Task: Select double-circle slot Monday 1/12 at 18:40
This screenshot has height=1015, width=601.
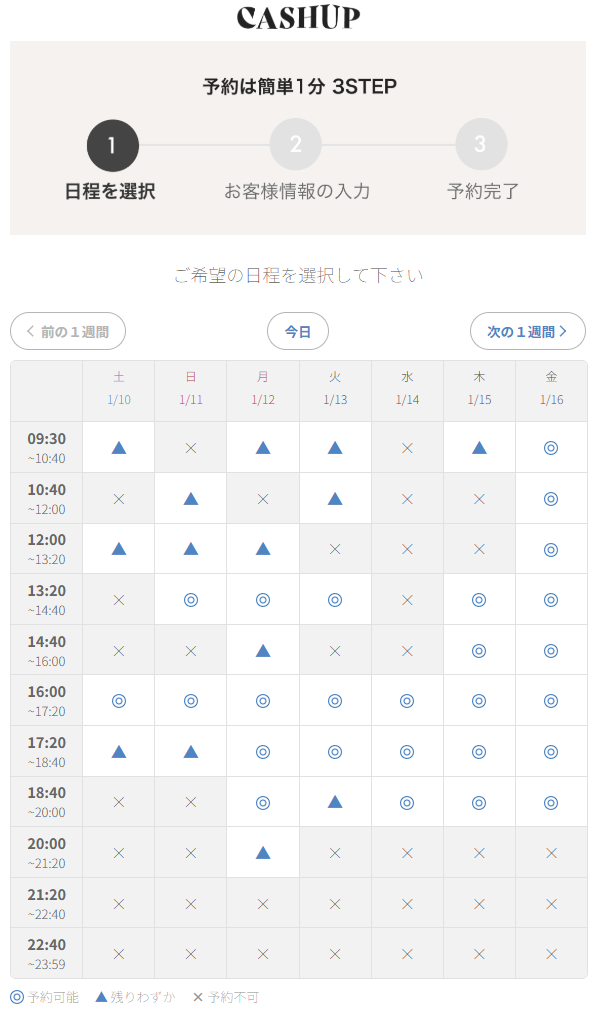Action: pyautogui.click(x=263, y=802)
